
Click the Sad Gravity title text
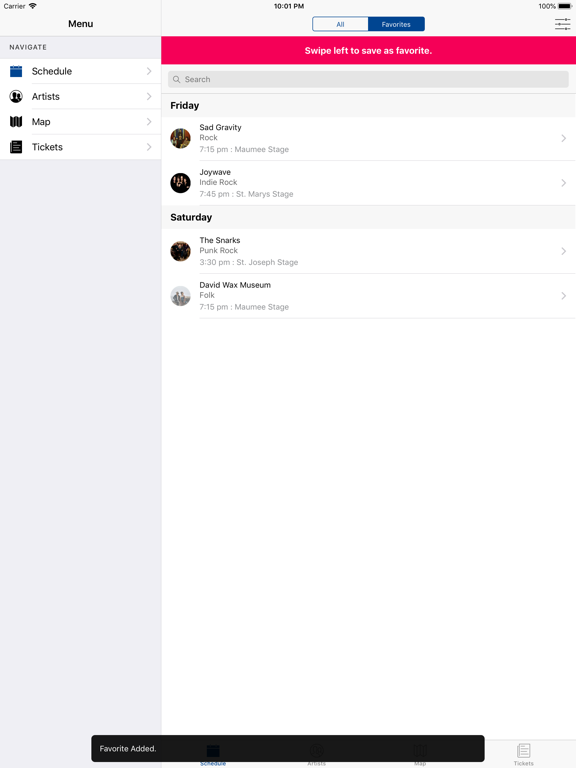coord(220,127)
